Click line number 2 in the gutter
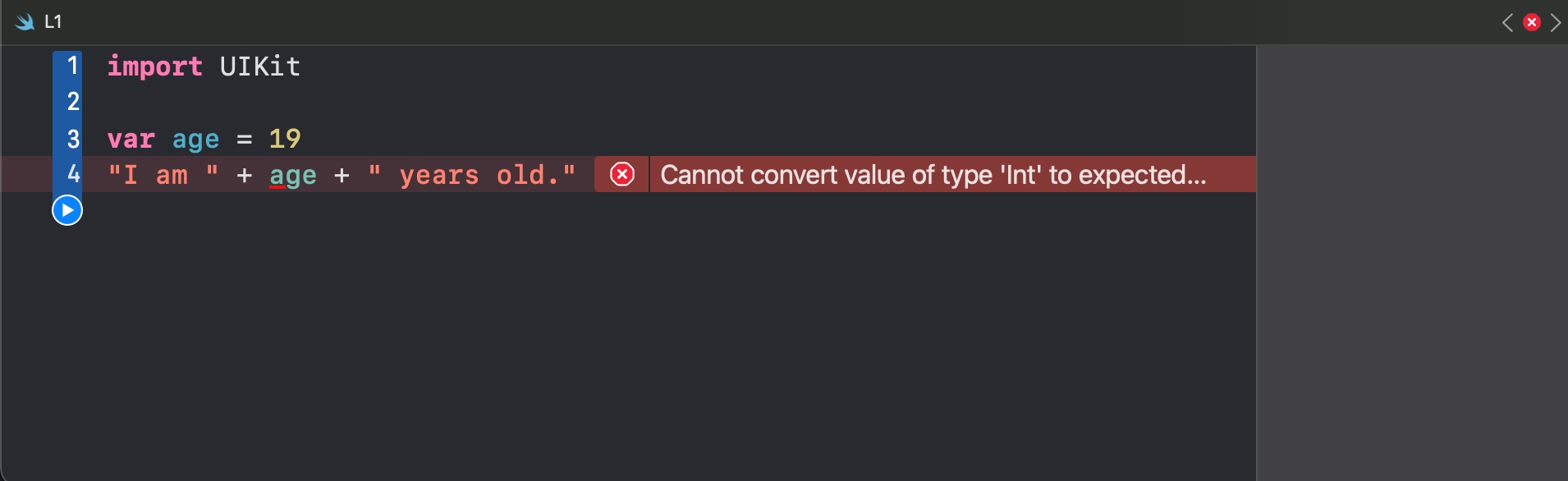The width and height of the screenshot is (1568, 481). (x=72, y=102)
